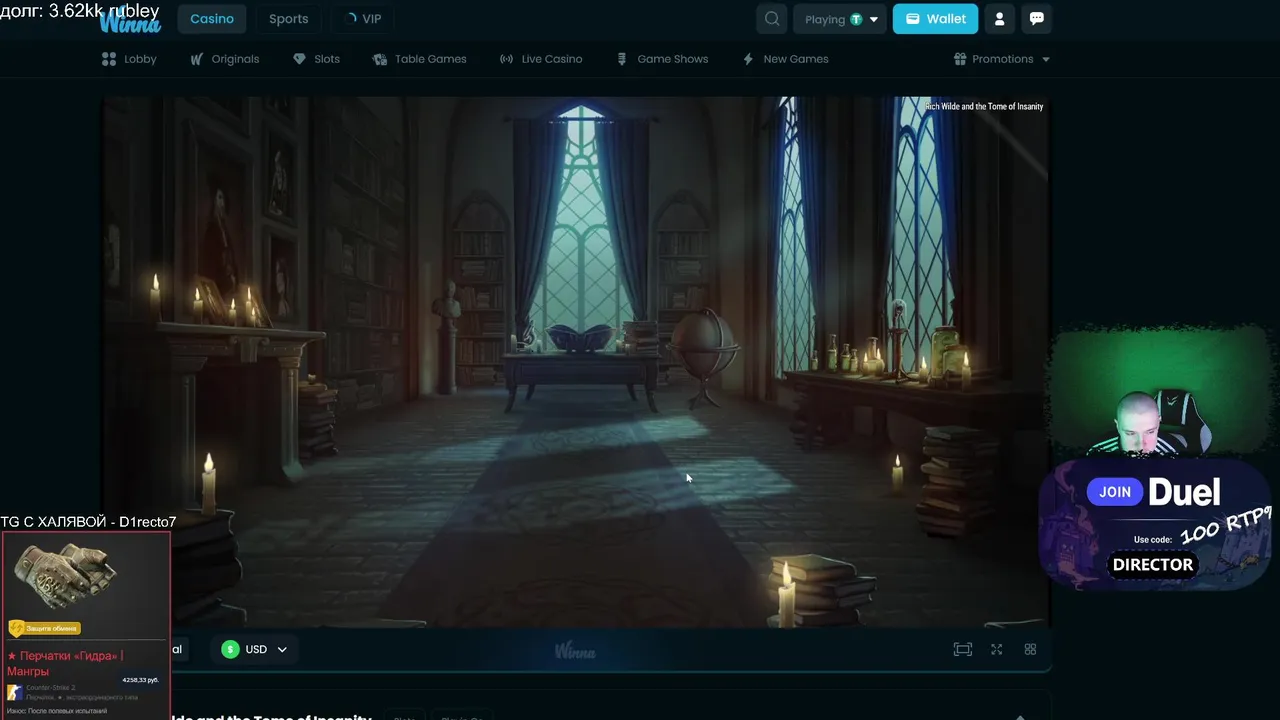
Task: Click the Game Shows icon
Action: click(x=622, y=59)
